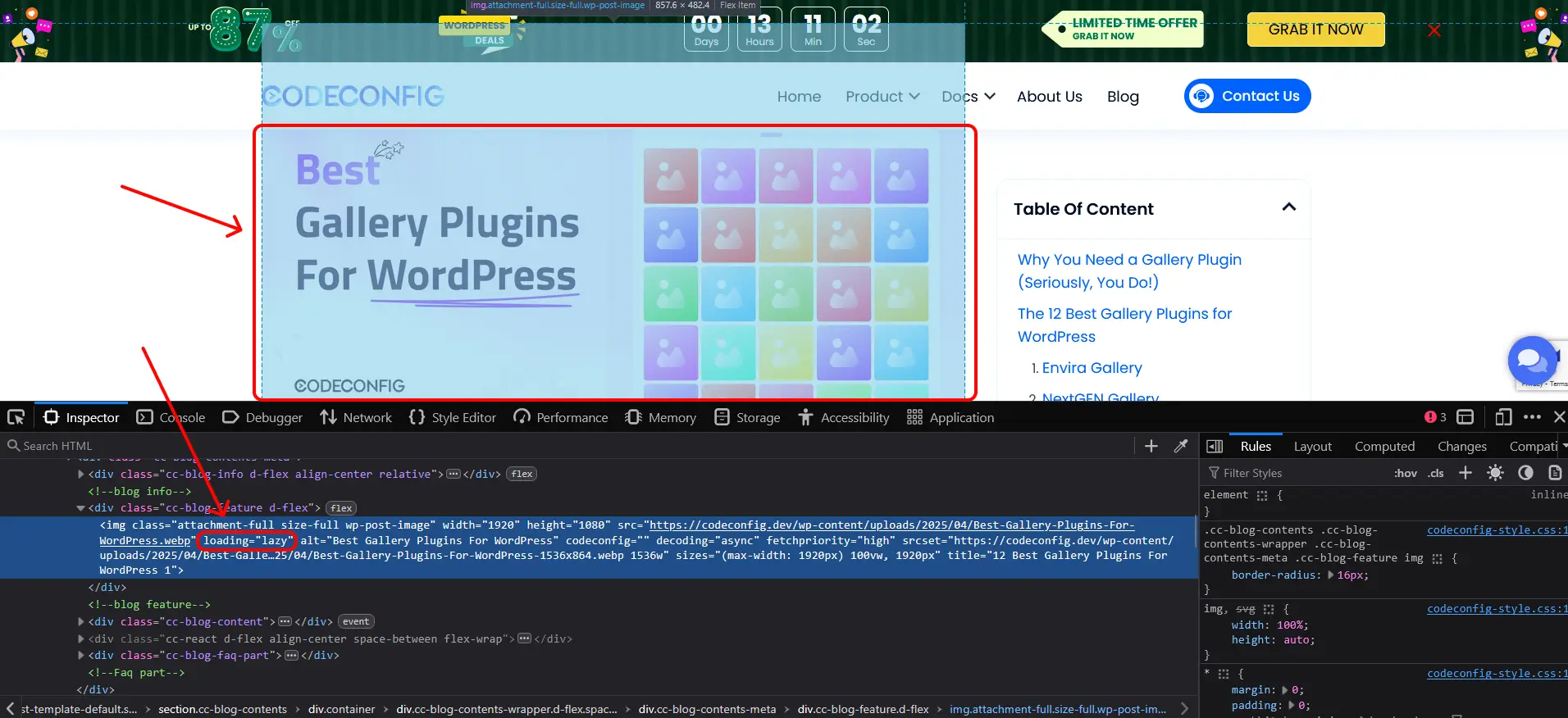Open codeconfig-style.css link for img, svg rule

tap(1497, 608)
